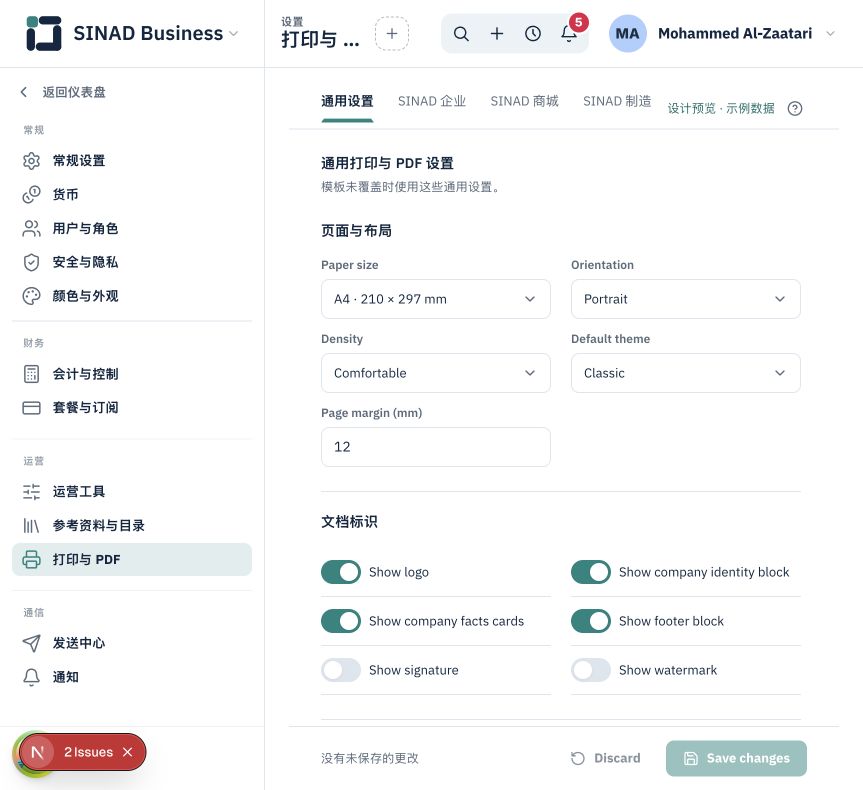Click the Discard button

coord(605,758)
